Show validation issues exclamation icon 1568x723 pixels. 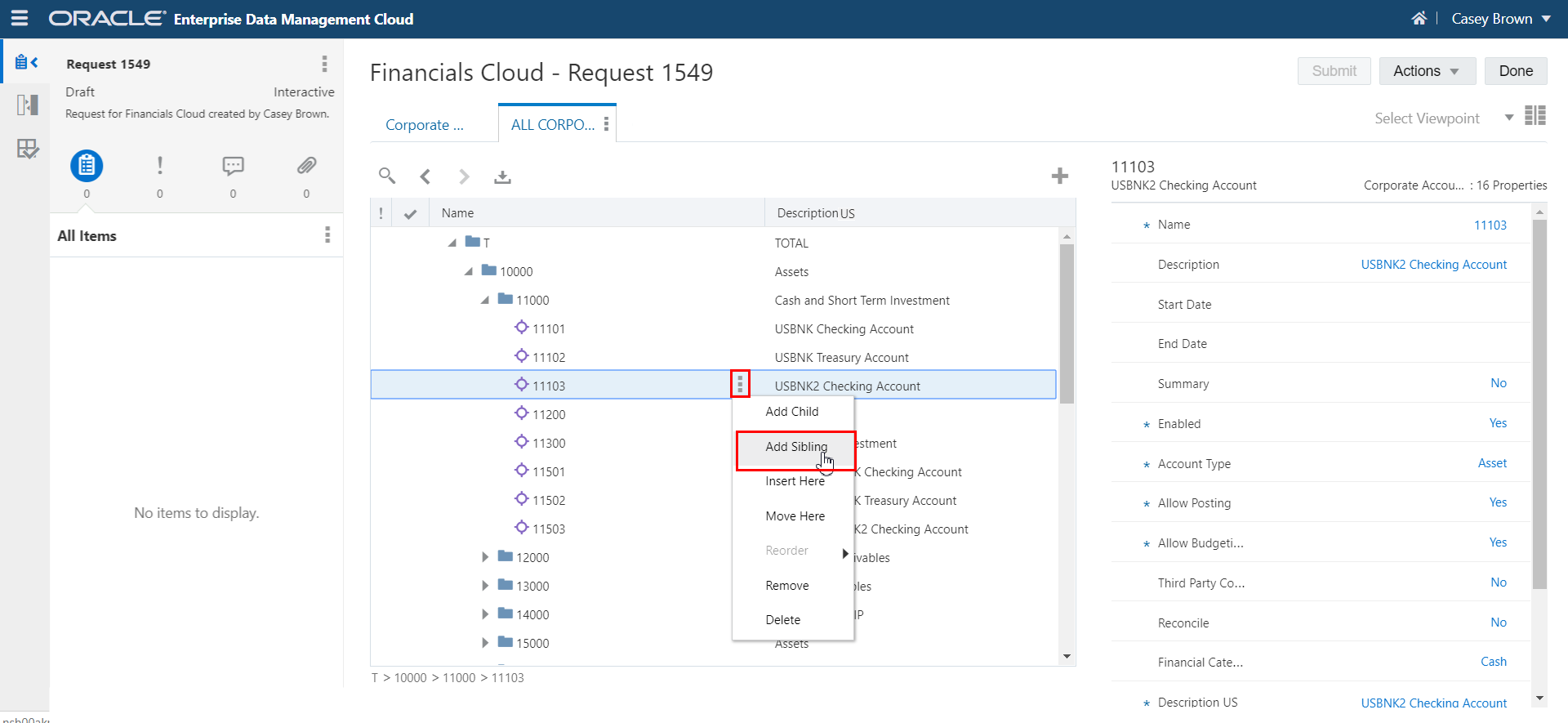pyautogui.click(x=160, y=166)
